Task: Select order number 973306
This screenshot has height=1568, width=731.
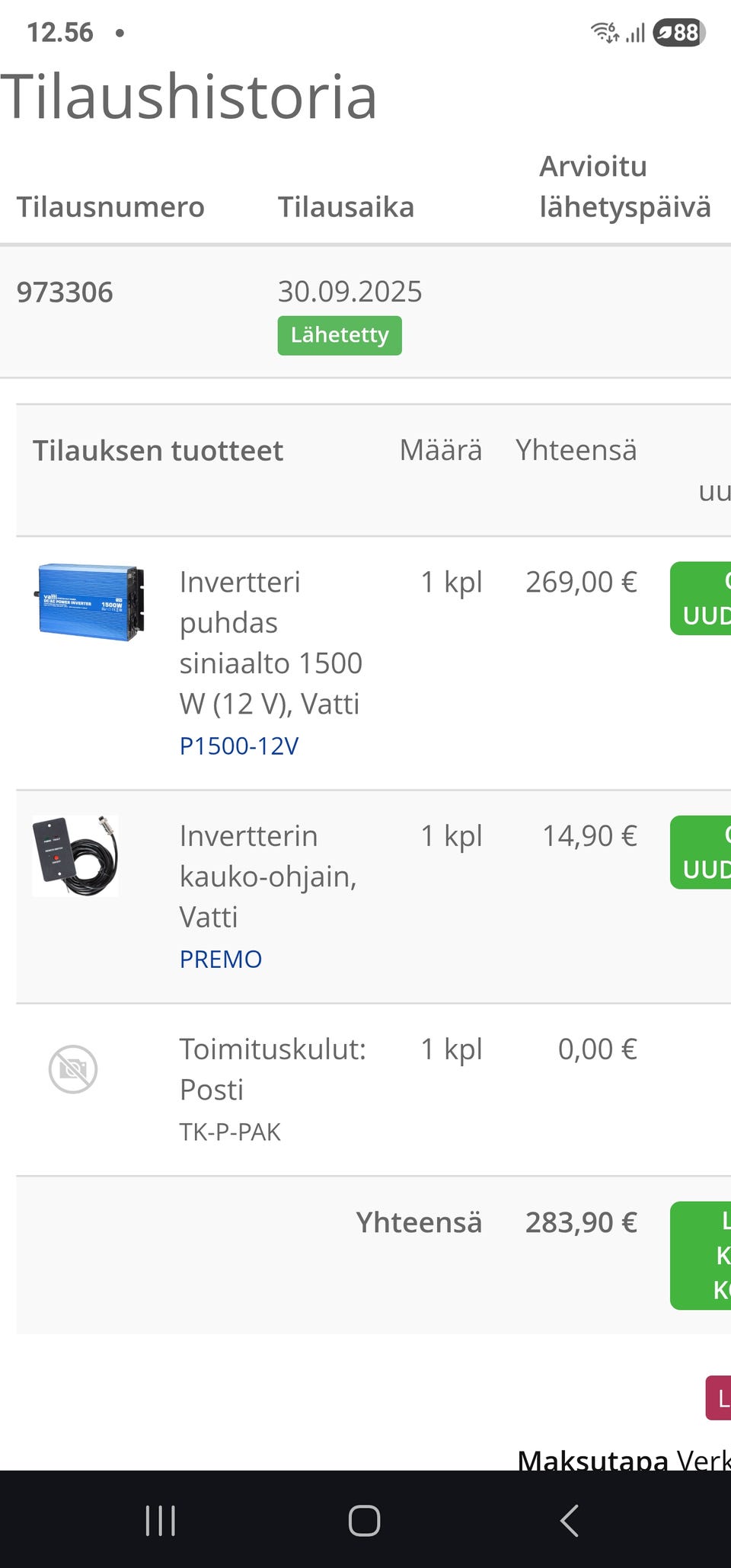Action: [x=65, y=292]
